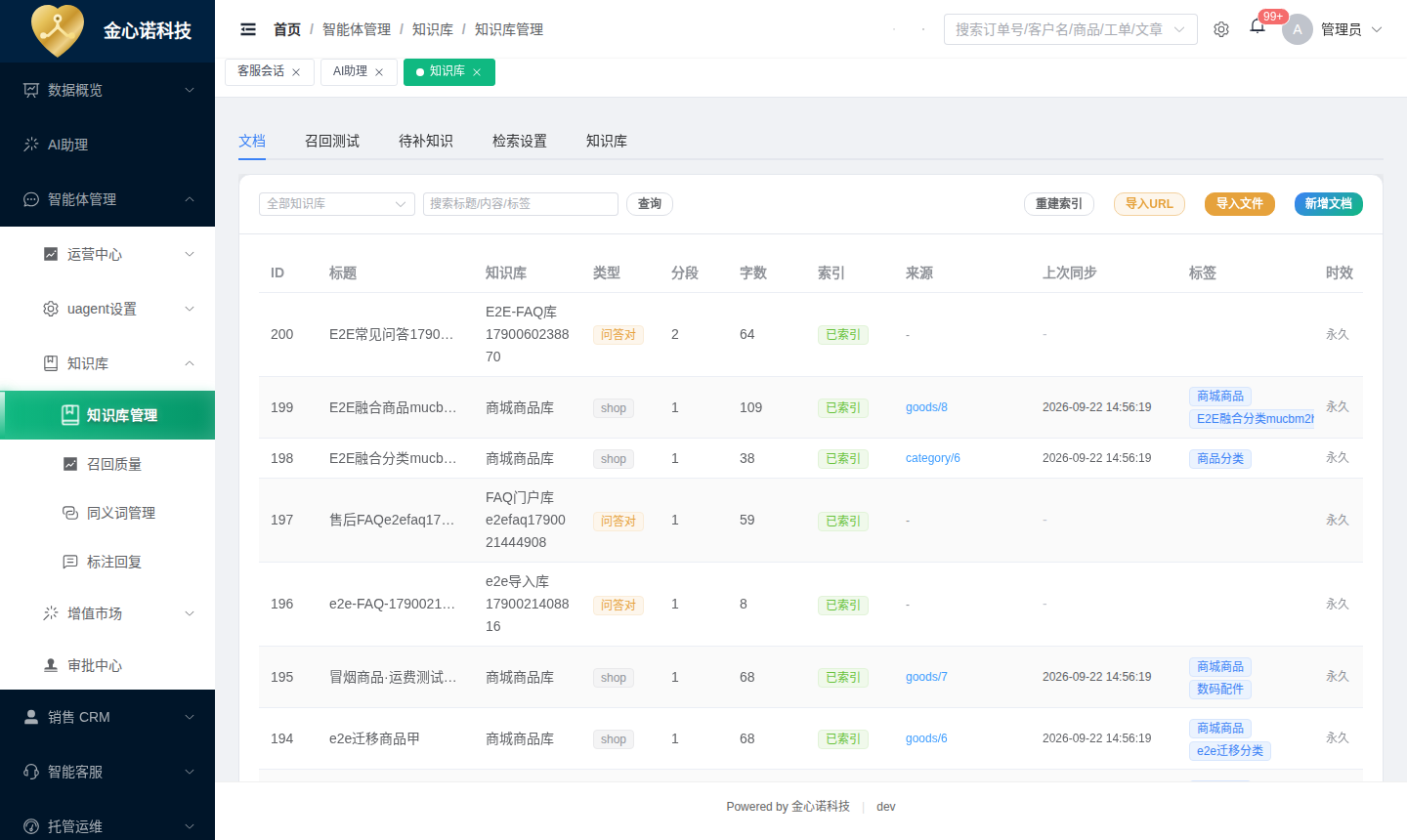1407x840 pixels.
Task: Click the administrator avatar circle
Action: coord(1298,29)
